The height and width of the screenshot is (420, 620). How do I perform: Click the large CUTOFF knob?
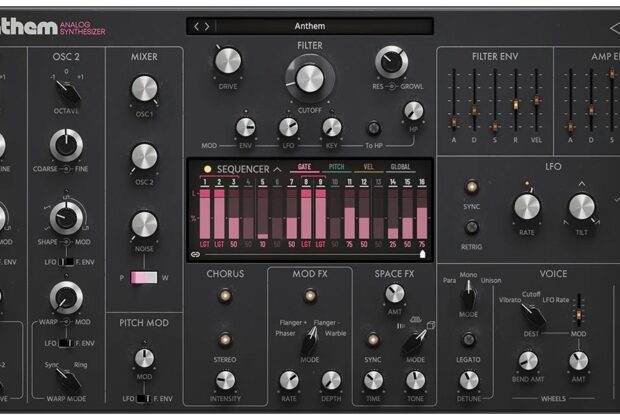310,79
